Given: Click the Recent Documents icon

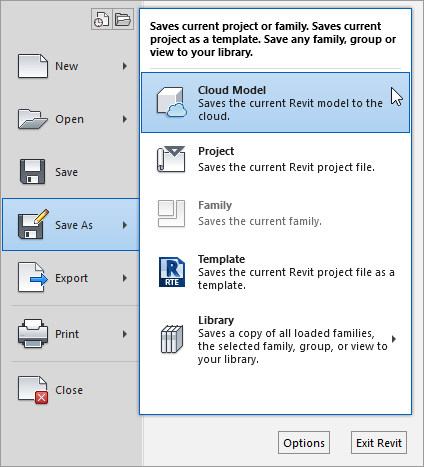Looking at the screenshot, I should 102,19.
